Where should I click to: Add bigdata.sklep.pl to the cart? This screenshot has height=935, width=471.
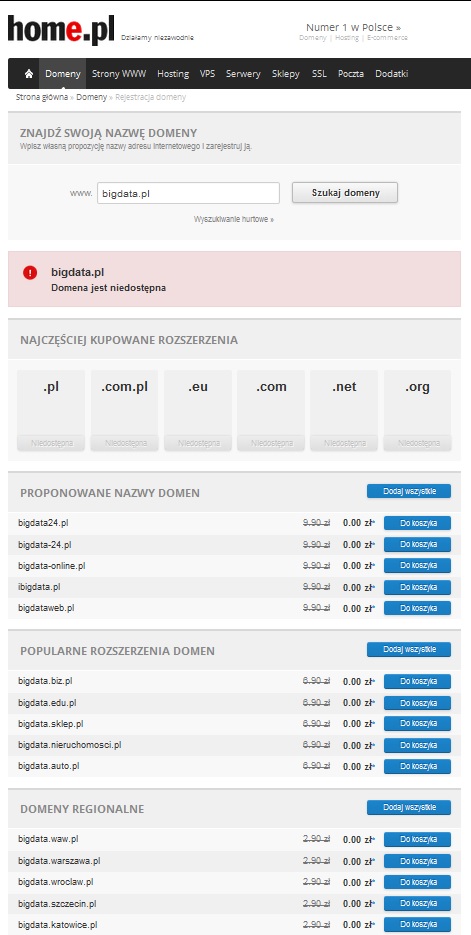tap(417, 724)
